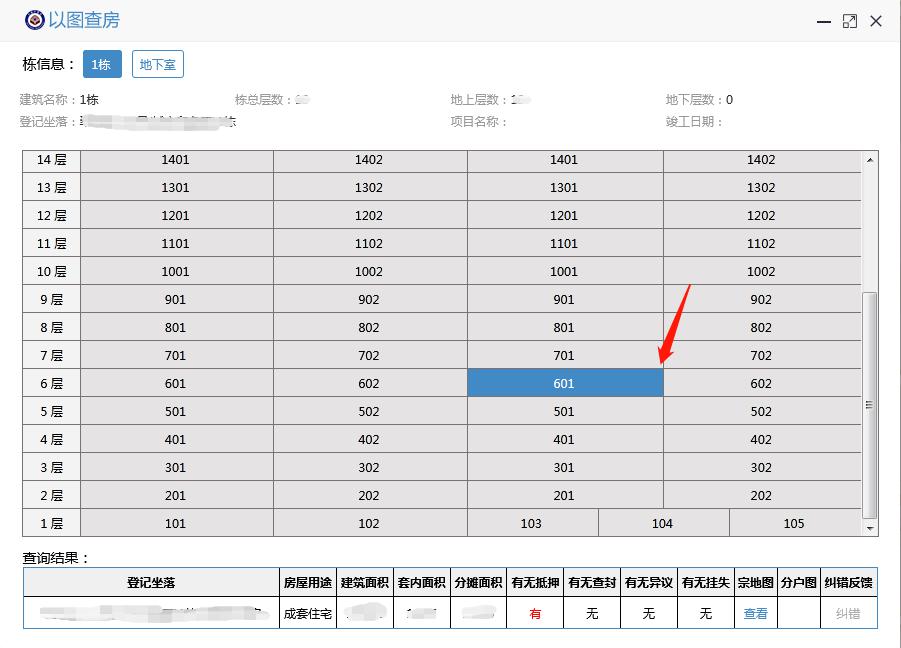Screen dimensions: 901x648
Task: Select the highlighted blue room 601 cell
Action: [x=564, y=383]
